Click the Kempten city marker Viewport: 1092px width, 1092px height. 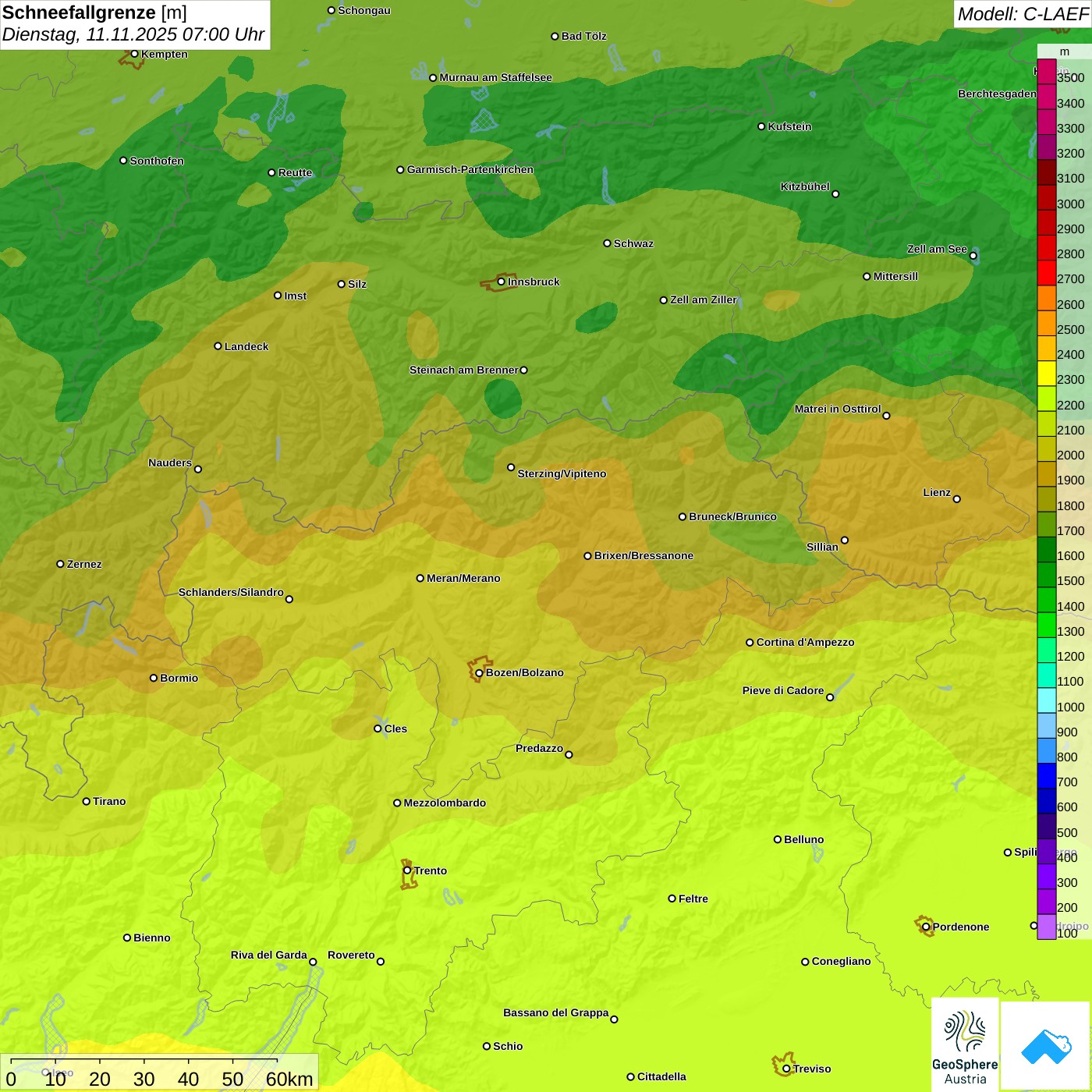coord(135,54)
